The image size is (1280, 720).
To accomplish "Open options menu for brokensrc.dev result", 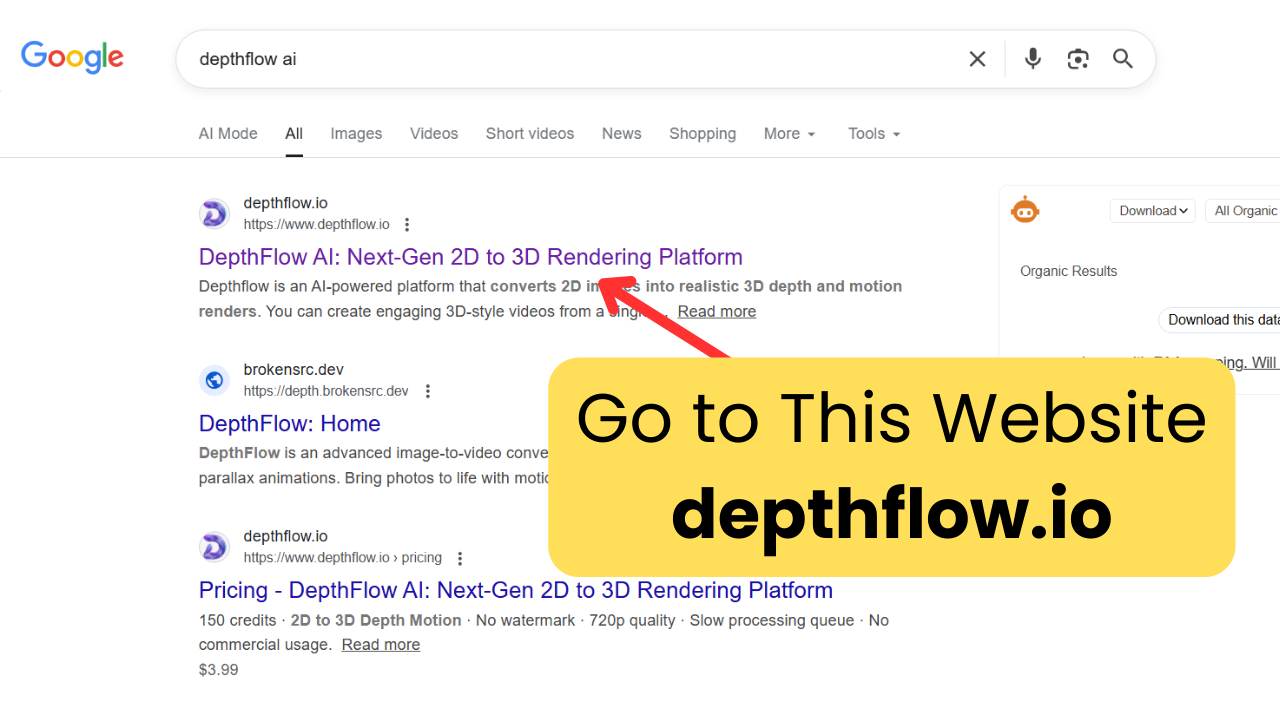I will 428,391.
